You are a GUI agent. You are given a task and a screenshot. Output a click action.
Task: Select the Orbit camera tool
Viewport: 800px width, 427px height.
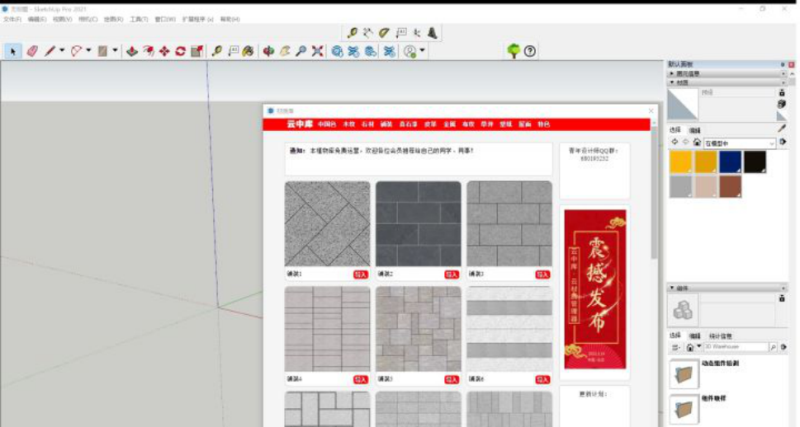pyautogui.click(x=268, y=51)
